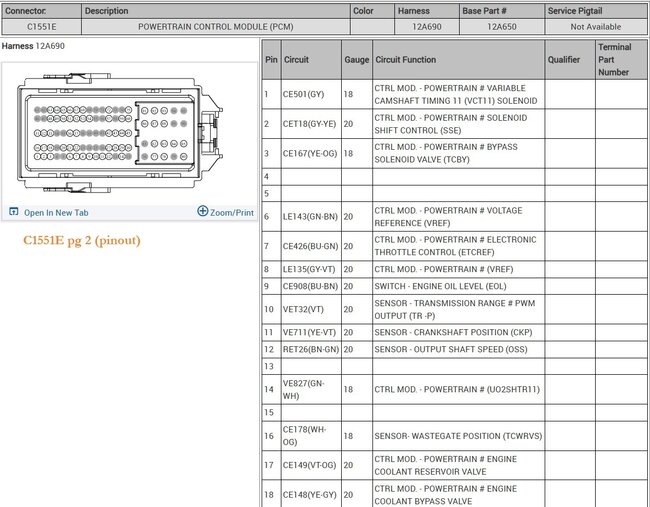This screenshot has width=650, height=507.
Task: Select the Gauge column header
Action: 357,60
